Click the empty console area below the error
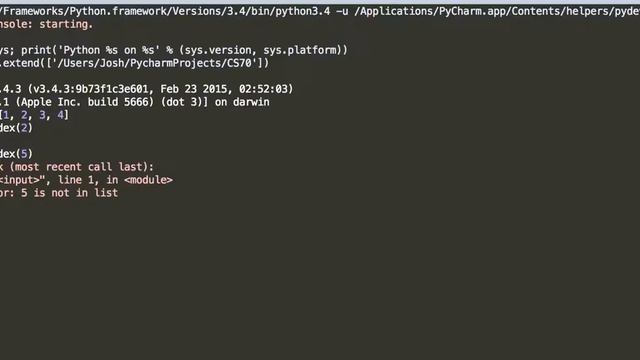640x360 pixels. point(320,278)
